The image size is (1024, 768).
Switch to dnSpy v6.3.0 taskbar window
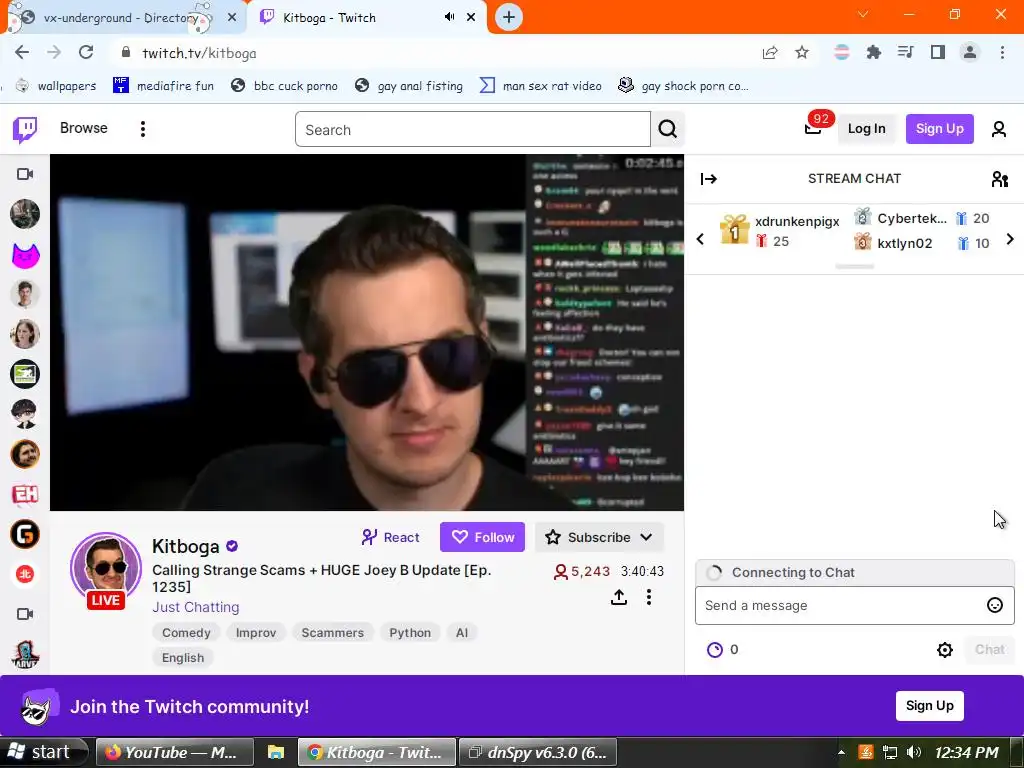click(x=538, y=752)
